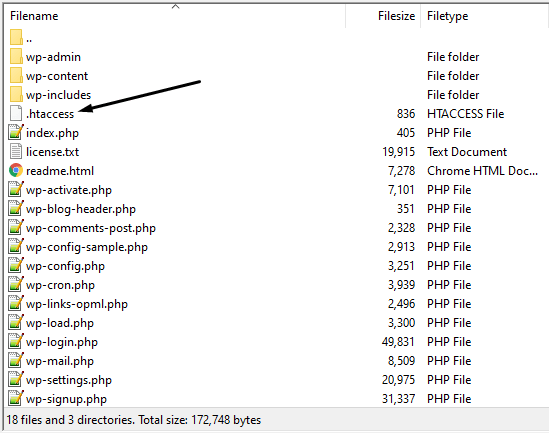The image size is (549, 433).
Task: Click the 20,975 filesize of wp-settings.php
Action: tap(398, 380)
